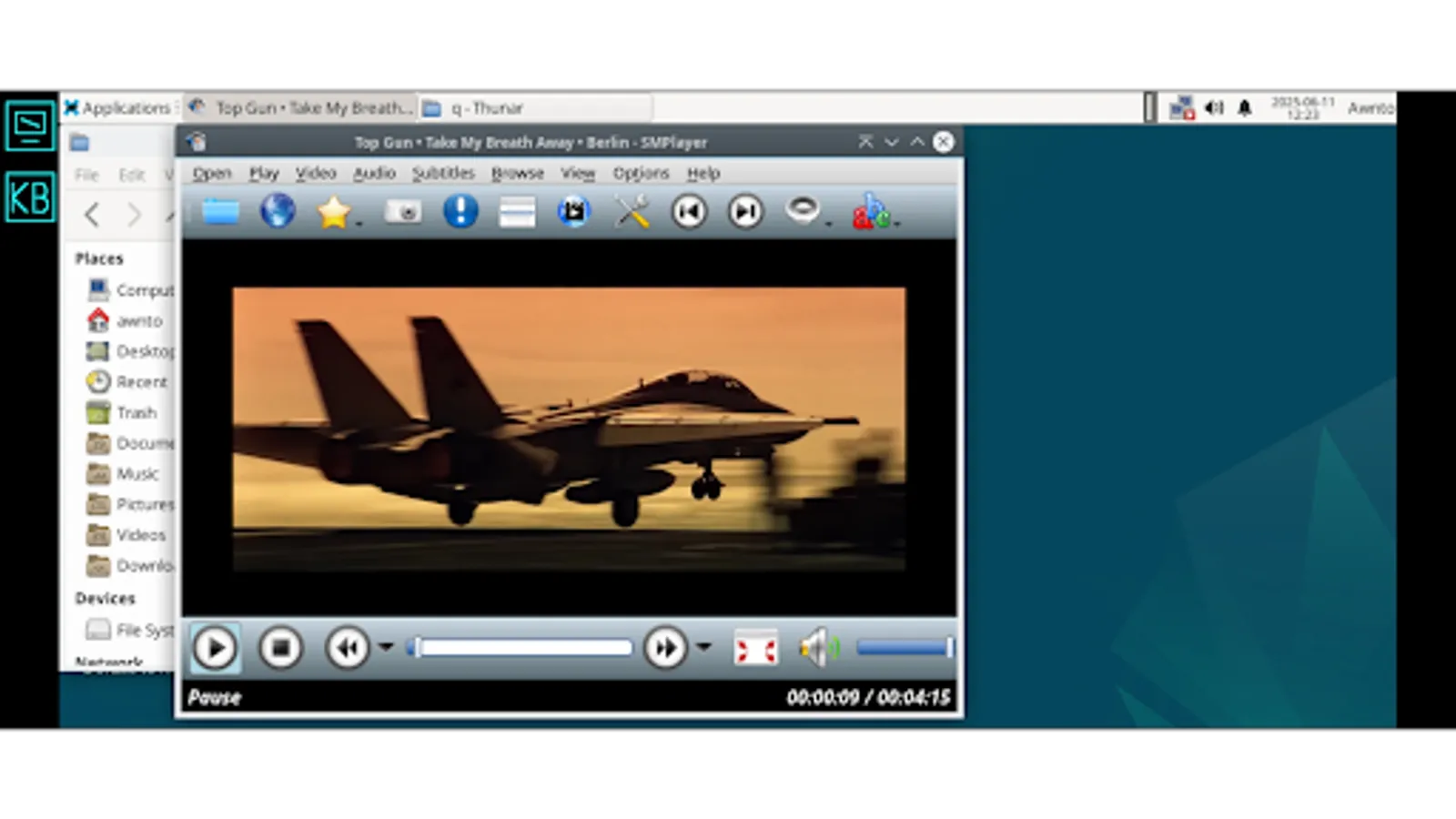Open a URL with the globe icon
The height and width of the screenshot is (819, 1456).
(x=278, y=211)
